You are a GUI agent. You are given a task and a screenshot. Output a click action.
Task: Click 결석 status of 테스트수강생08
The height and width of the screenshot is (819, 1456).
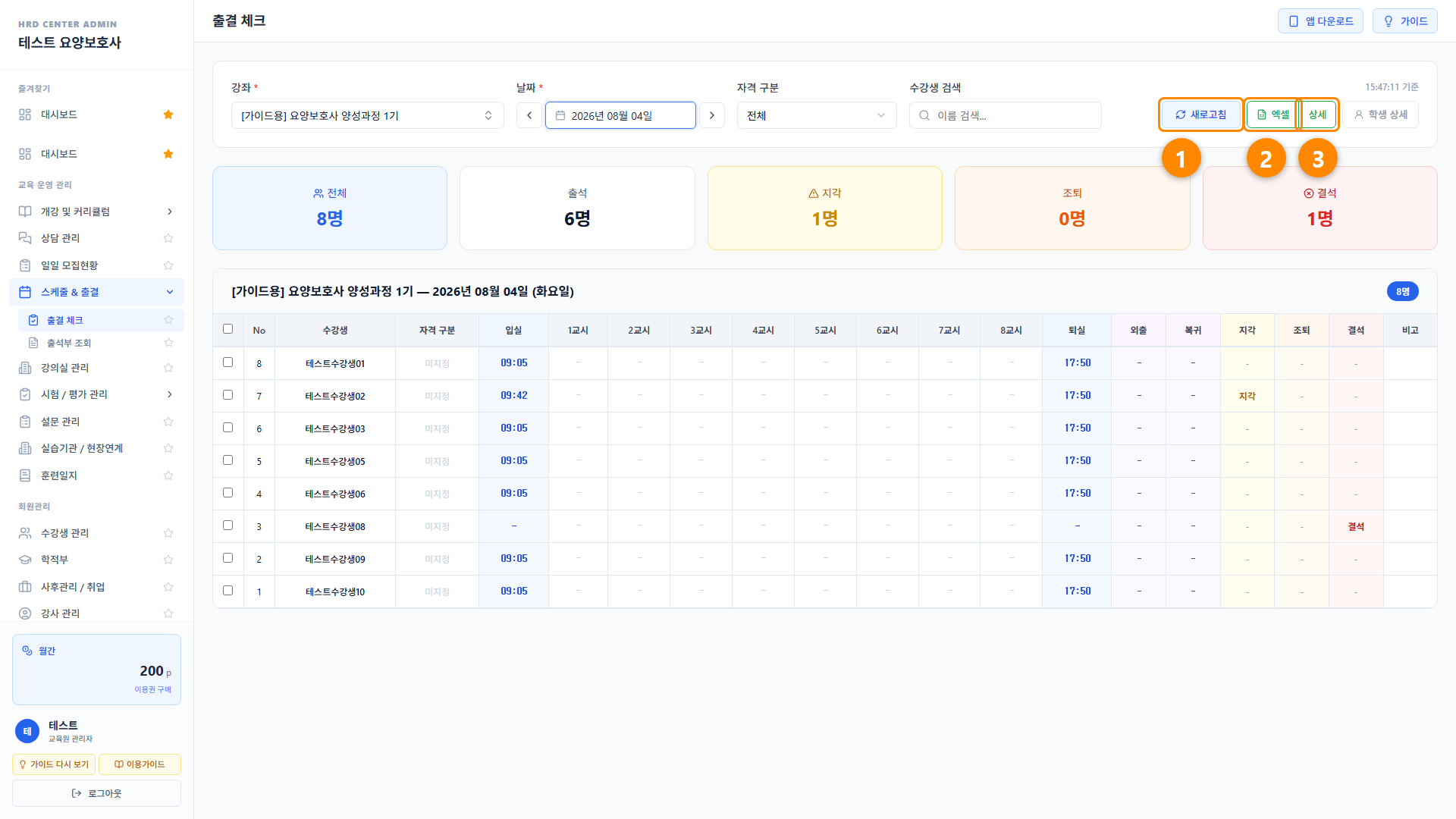[x=1356, y=526]
